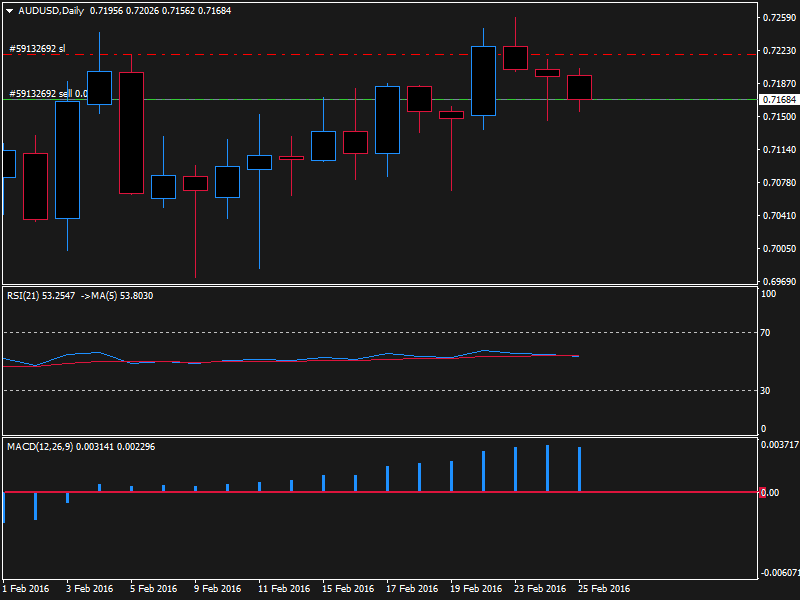The image size is (800, 600).
Task: Click the RSI level 70 label
Action: [765, 333]
